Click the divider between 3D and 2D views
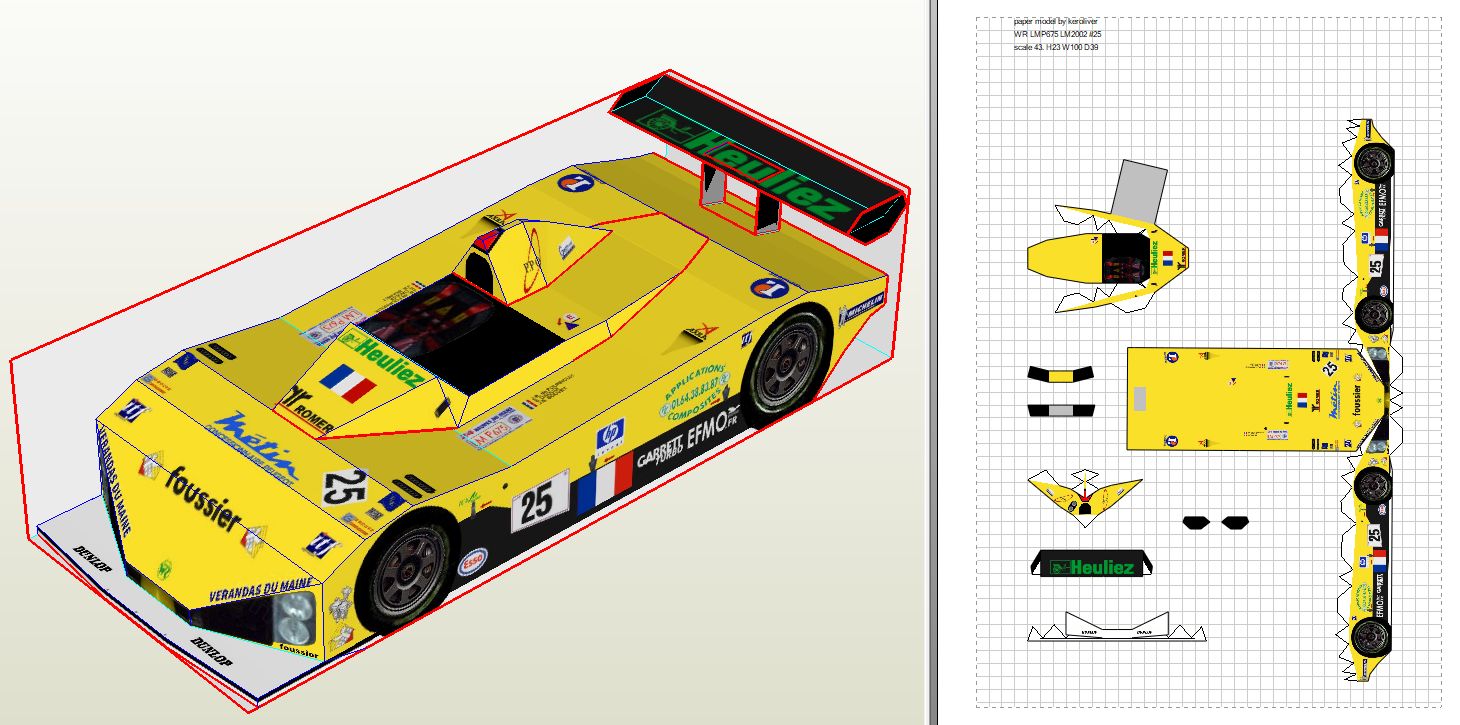Image resolution: width=1460 pixels, height=725 pixels. coord(933,362)
